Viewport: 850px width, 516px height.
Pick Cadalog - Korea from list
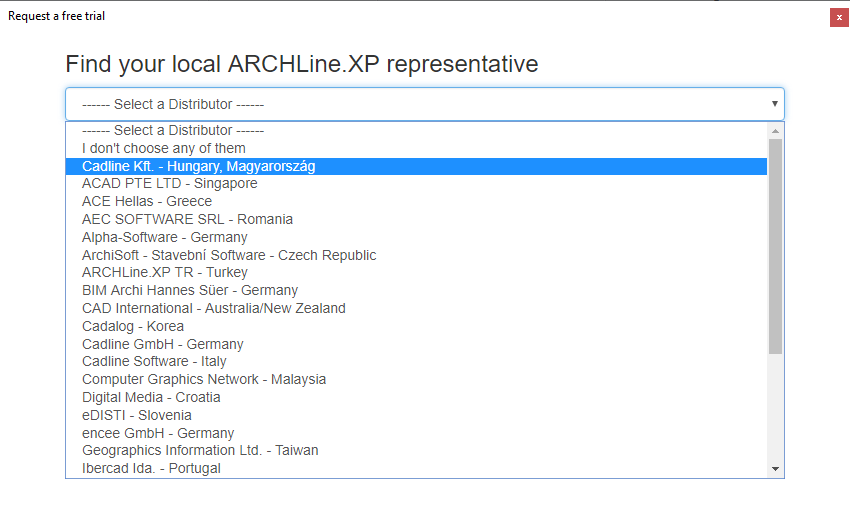(133, 326)
